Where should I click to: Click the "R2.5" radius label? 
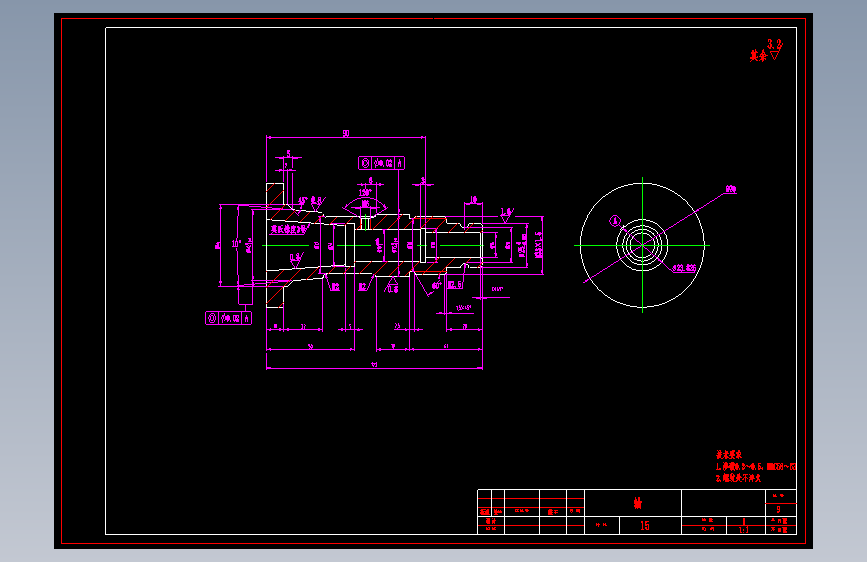click(x=455, y=284)
